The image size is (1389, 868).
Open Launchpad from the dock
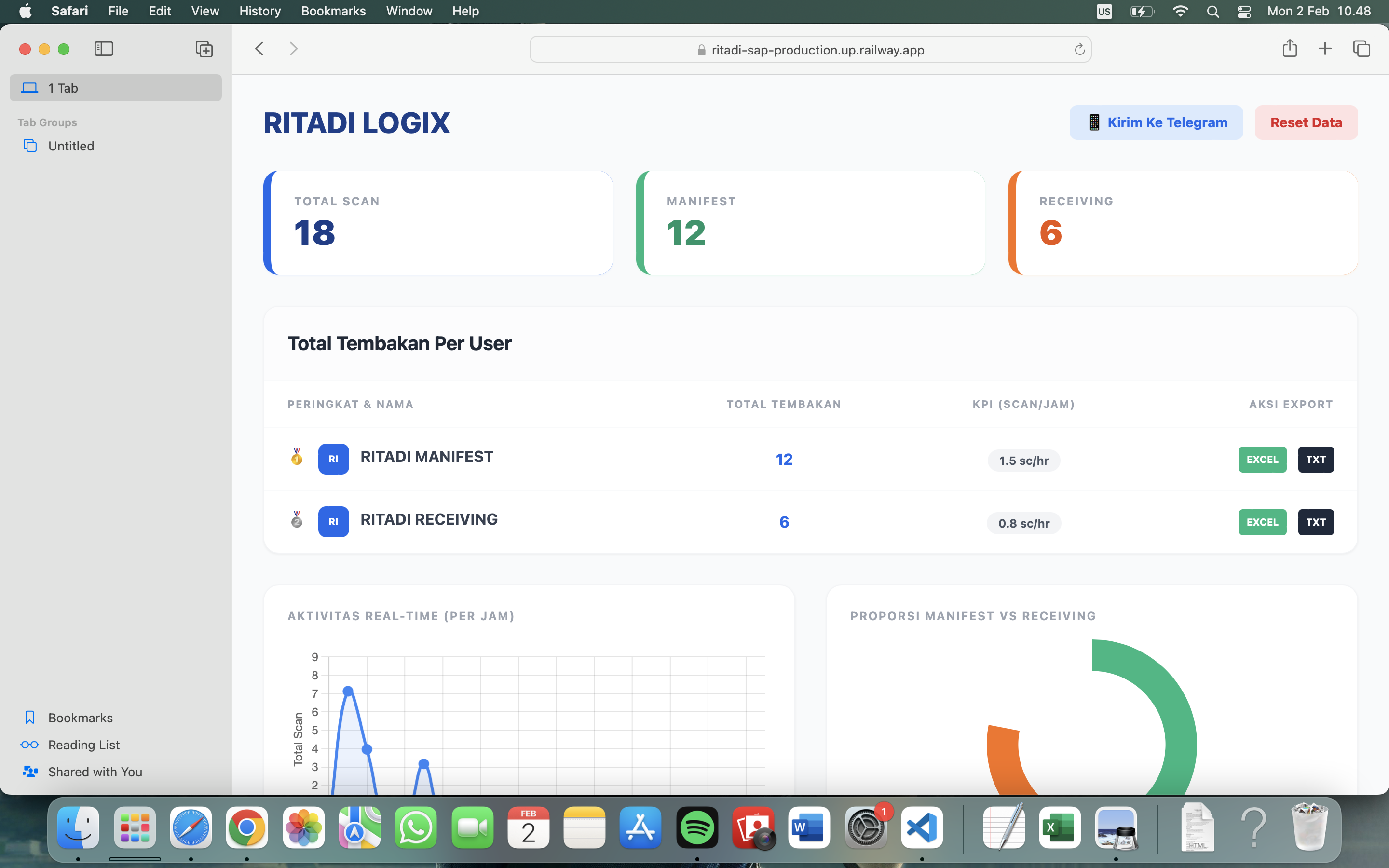(135, 827)
